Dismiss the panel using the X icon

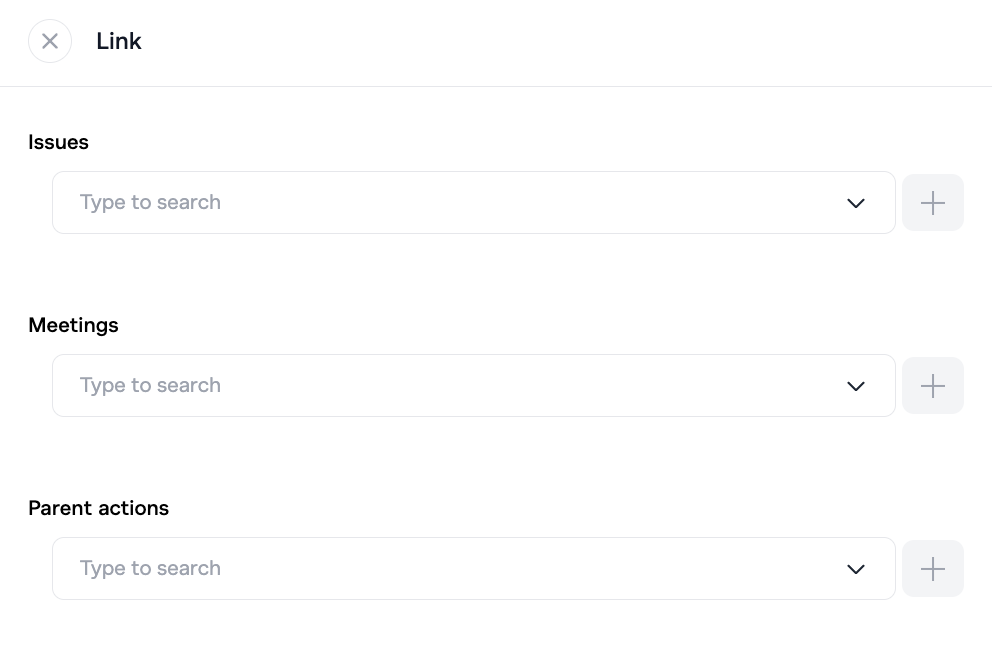[50, 41]
